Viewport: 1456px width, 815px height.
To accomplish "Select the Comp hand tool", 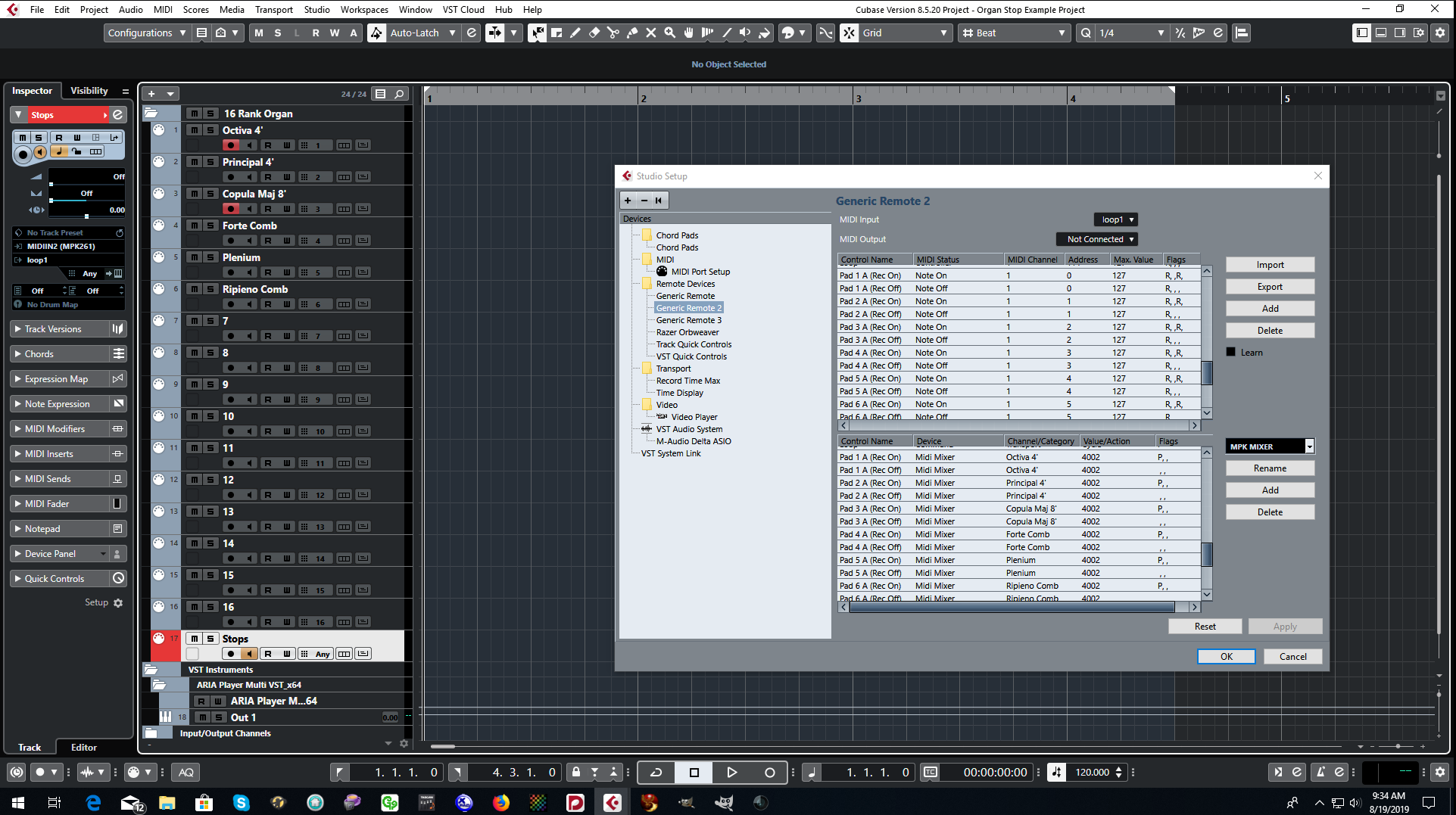I will (x=689, y=33).
